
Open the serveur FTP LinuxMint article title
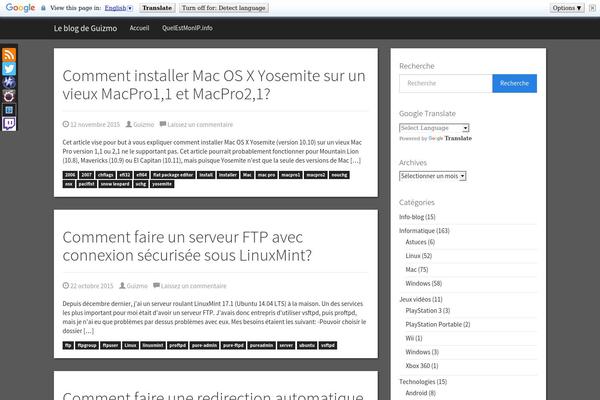pos(187,246)
